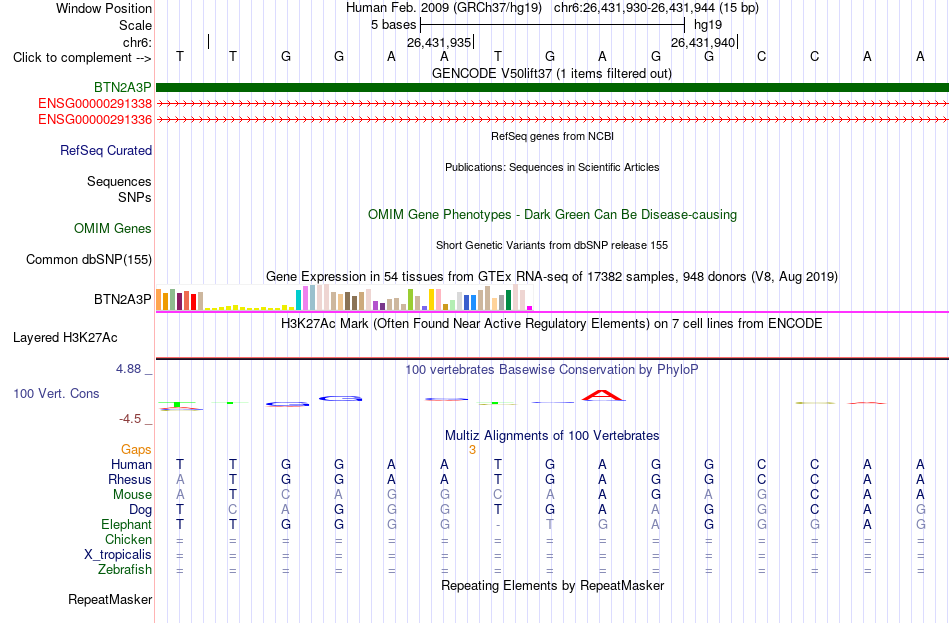The width and height of the screenshot is (950, 623).
Task: Select the Chicken species label
Action: pyautogui.click(x=128, y=539)
